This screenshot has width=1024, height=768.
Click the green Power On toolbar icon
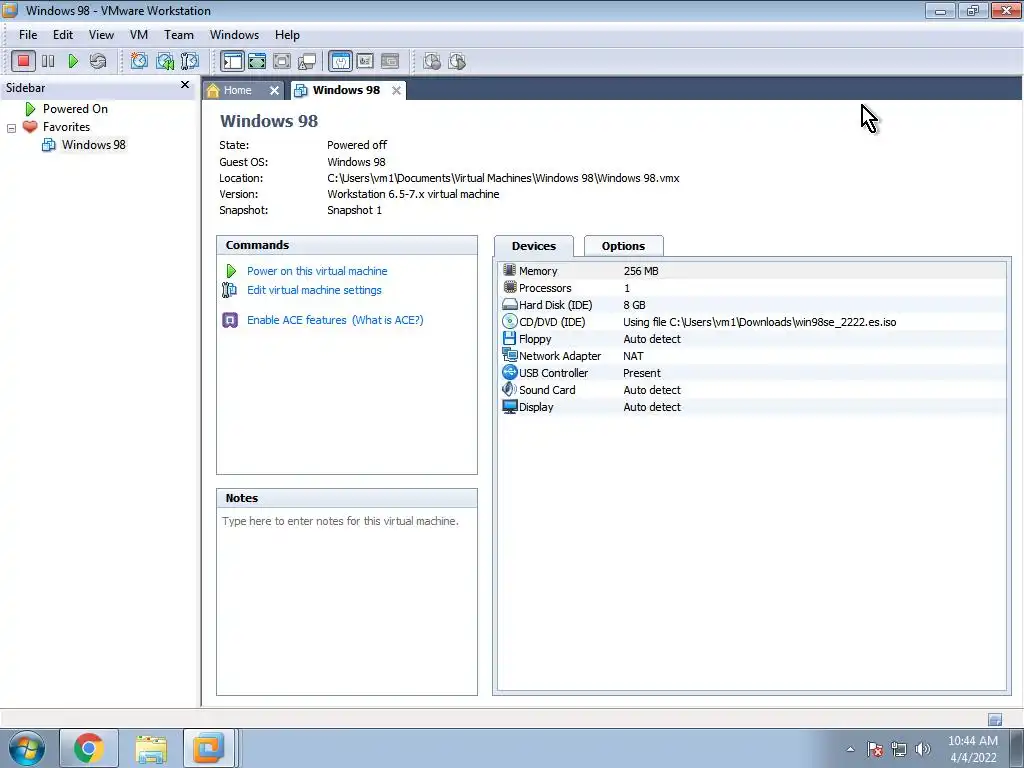(x=73, y=61)
